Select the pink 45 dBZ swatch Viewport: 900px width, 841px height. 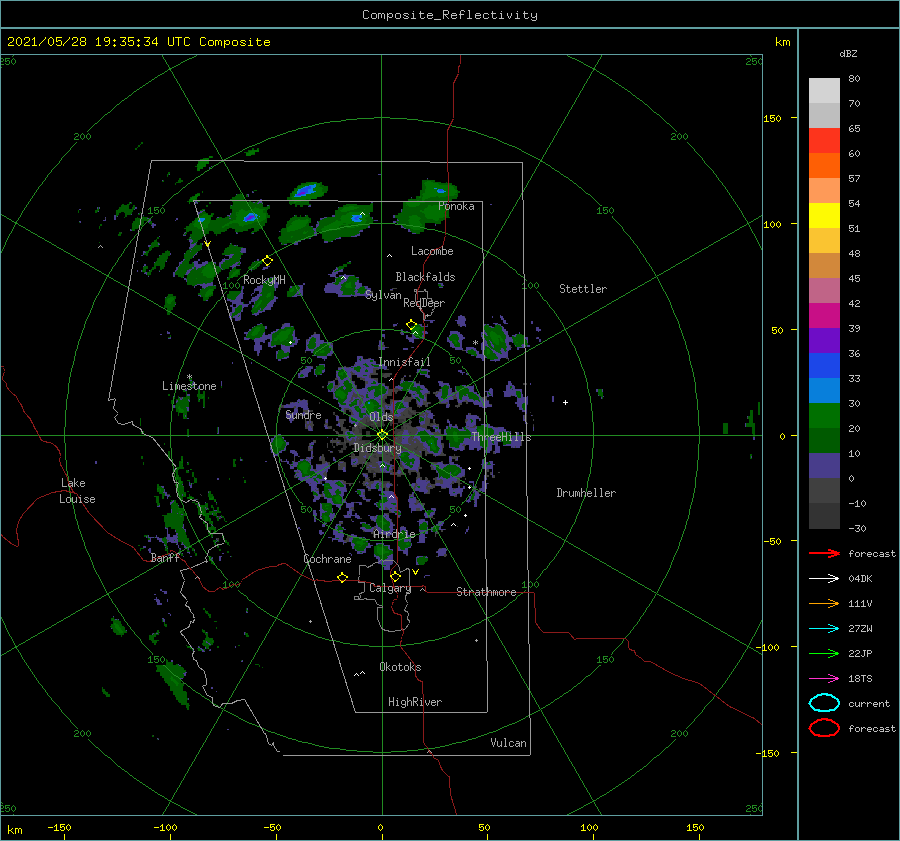click(x=824, y=290)
